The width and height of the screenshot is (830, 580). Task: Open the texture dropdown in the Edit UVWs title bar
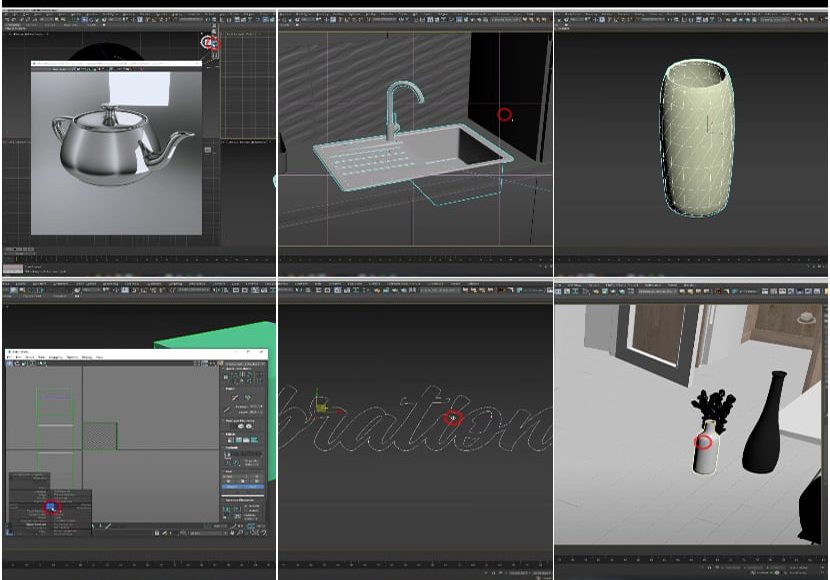coord(245,364)
